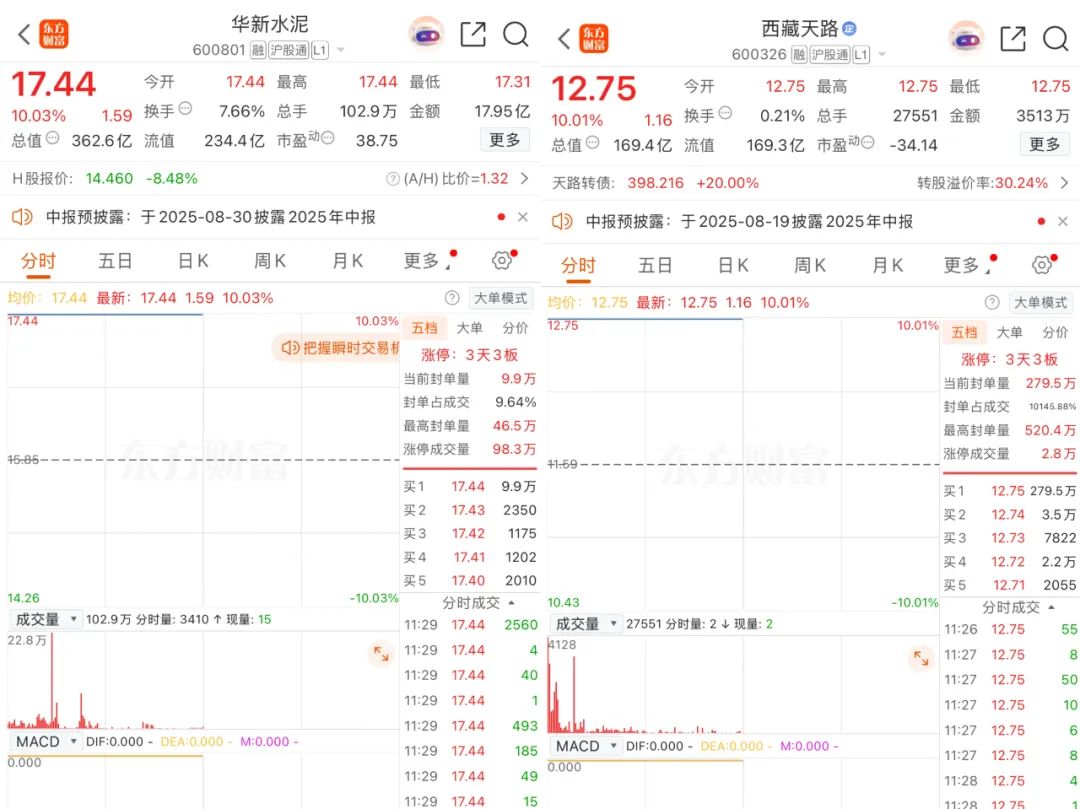This screenshot has width=1080, height=809.
Task: Go back from 西藏天路 stock page
Action: click(x=563, y=39)
